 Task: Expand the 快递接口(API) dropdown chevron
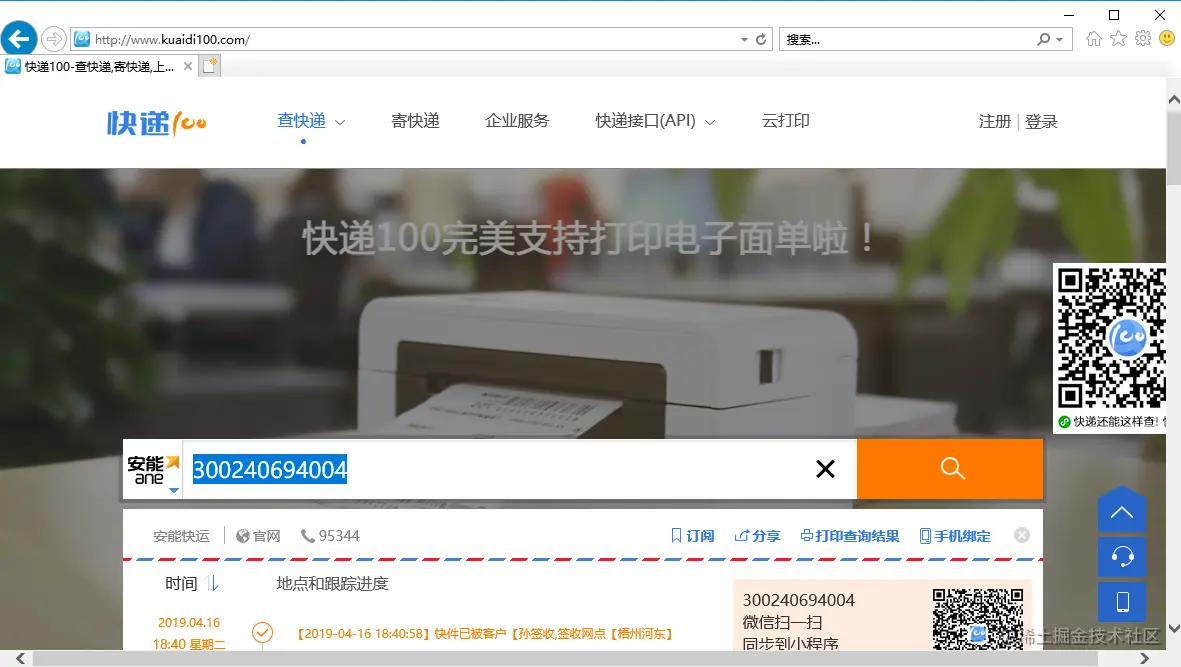[x=710, y=122]
